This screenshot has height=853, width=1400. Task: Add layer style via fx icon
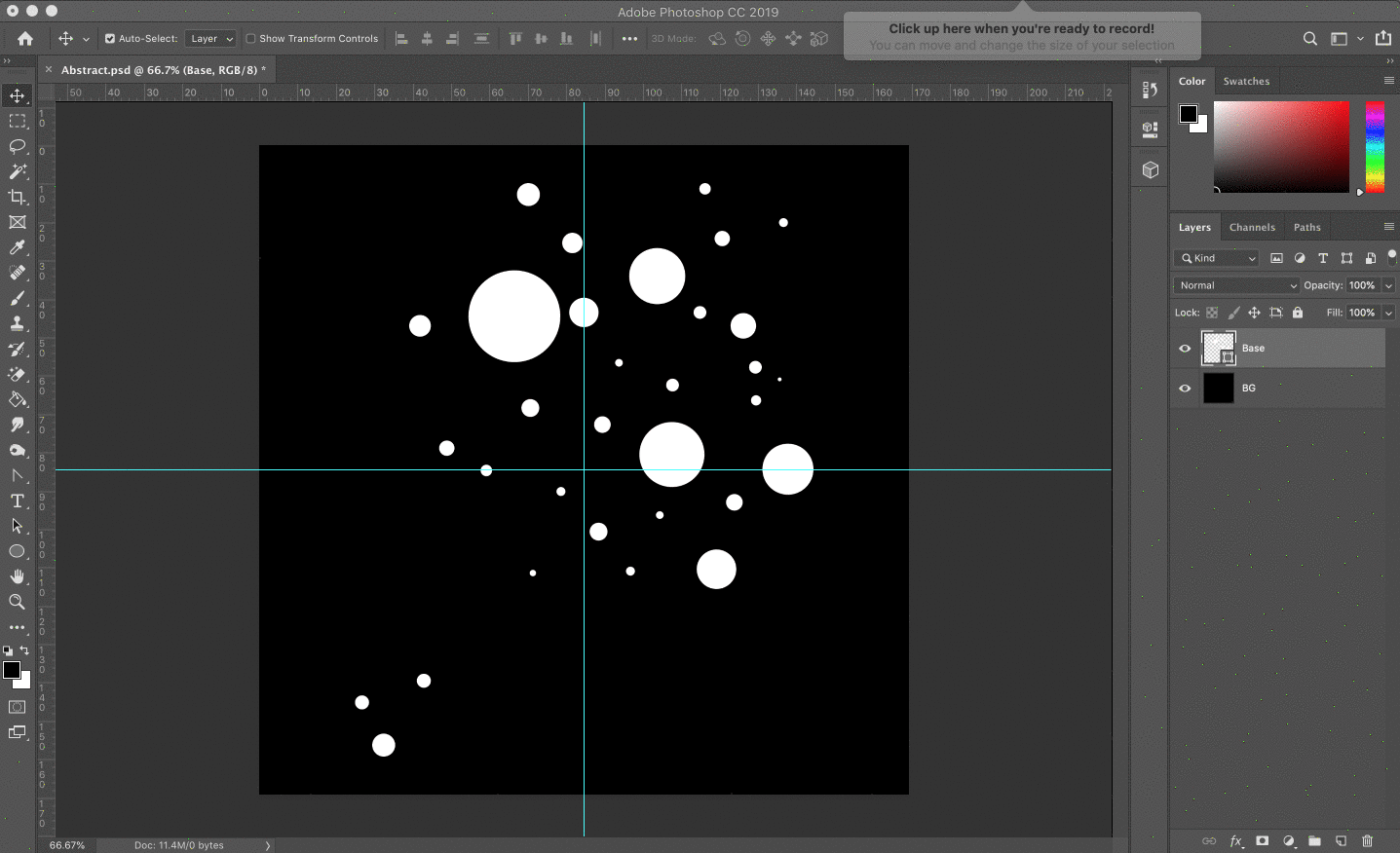pyautogui.click(x=1236, y=840)
